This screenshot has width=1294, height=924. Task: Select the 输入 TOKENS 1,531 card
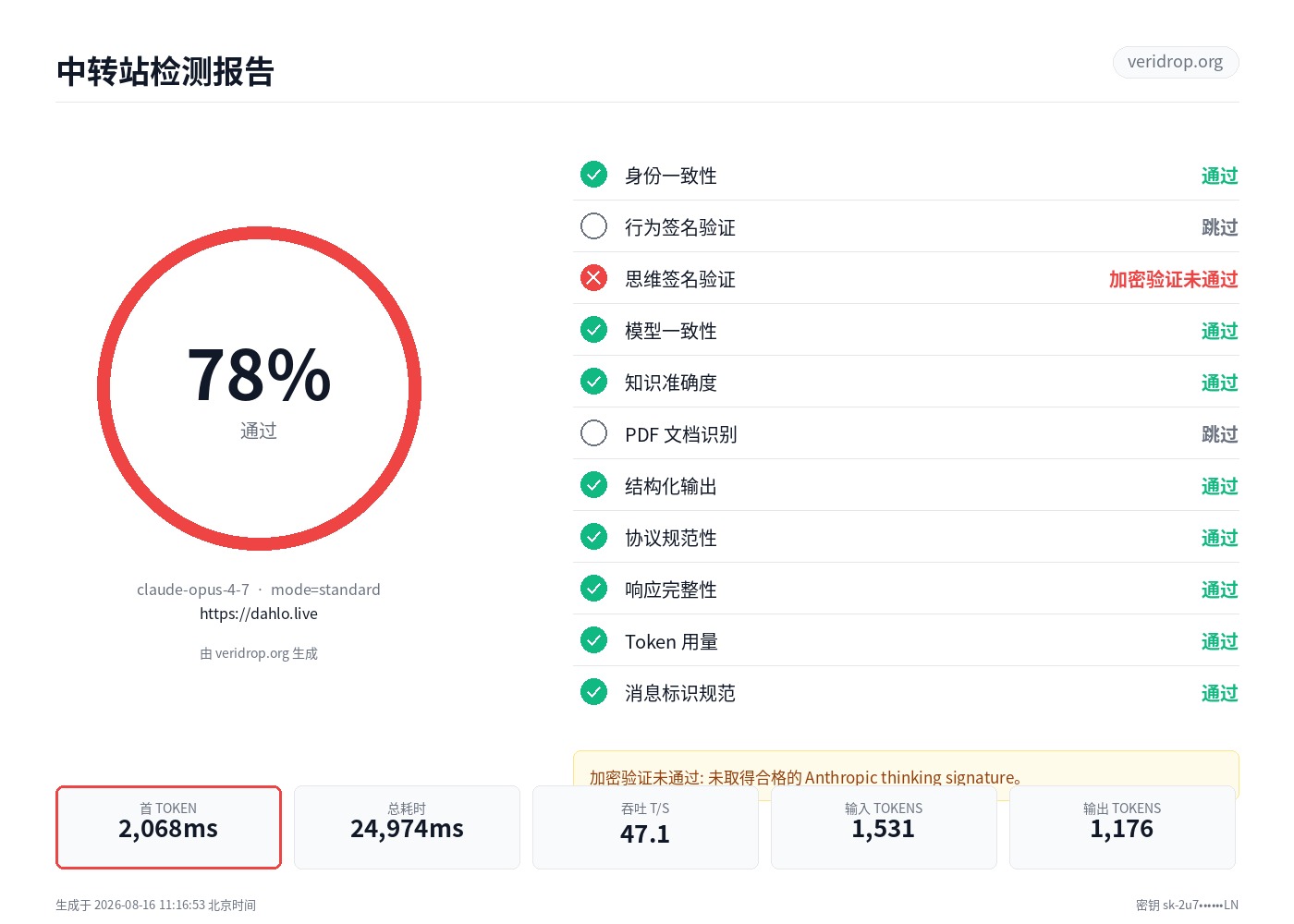click(884, 827)
